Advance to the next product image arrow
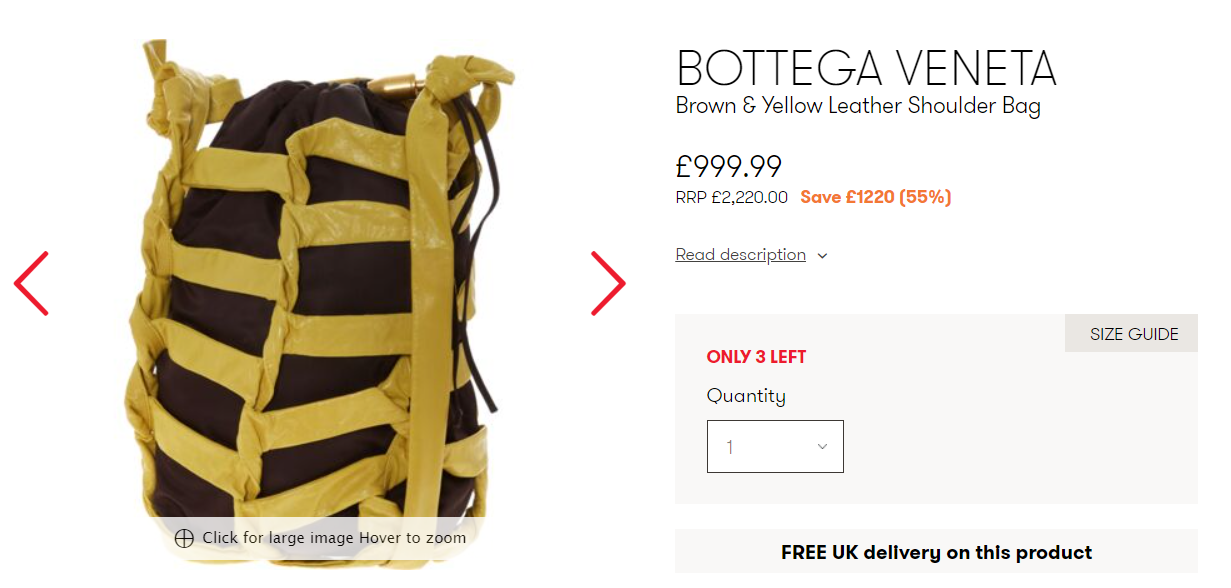Image resolution: width=1231 pixels, height=588 pixels. 608,284
